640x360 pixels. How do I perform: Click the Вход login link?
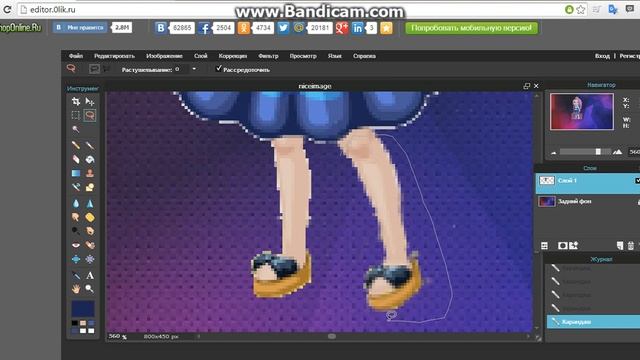602,56
